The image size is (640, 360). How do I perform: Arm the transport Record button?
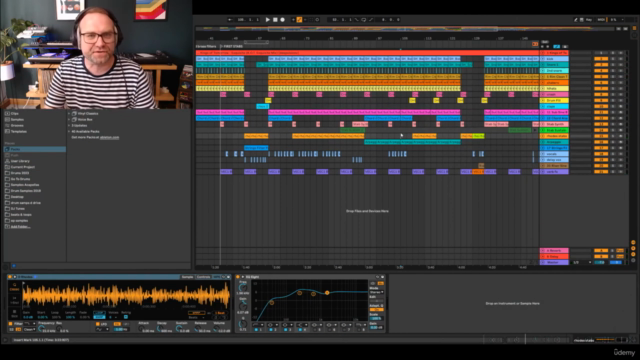tap(282, 20)
